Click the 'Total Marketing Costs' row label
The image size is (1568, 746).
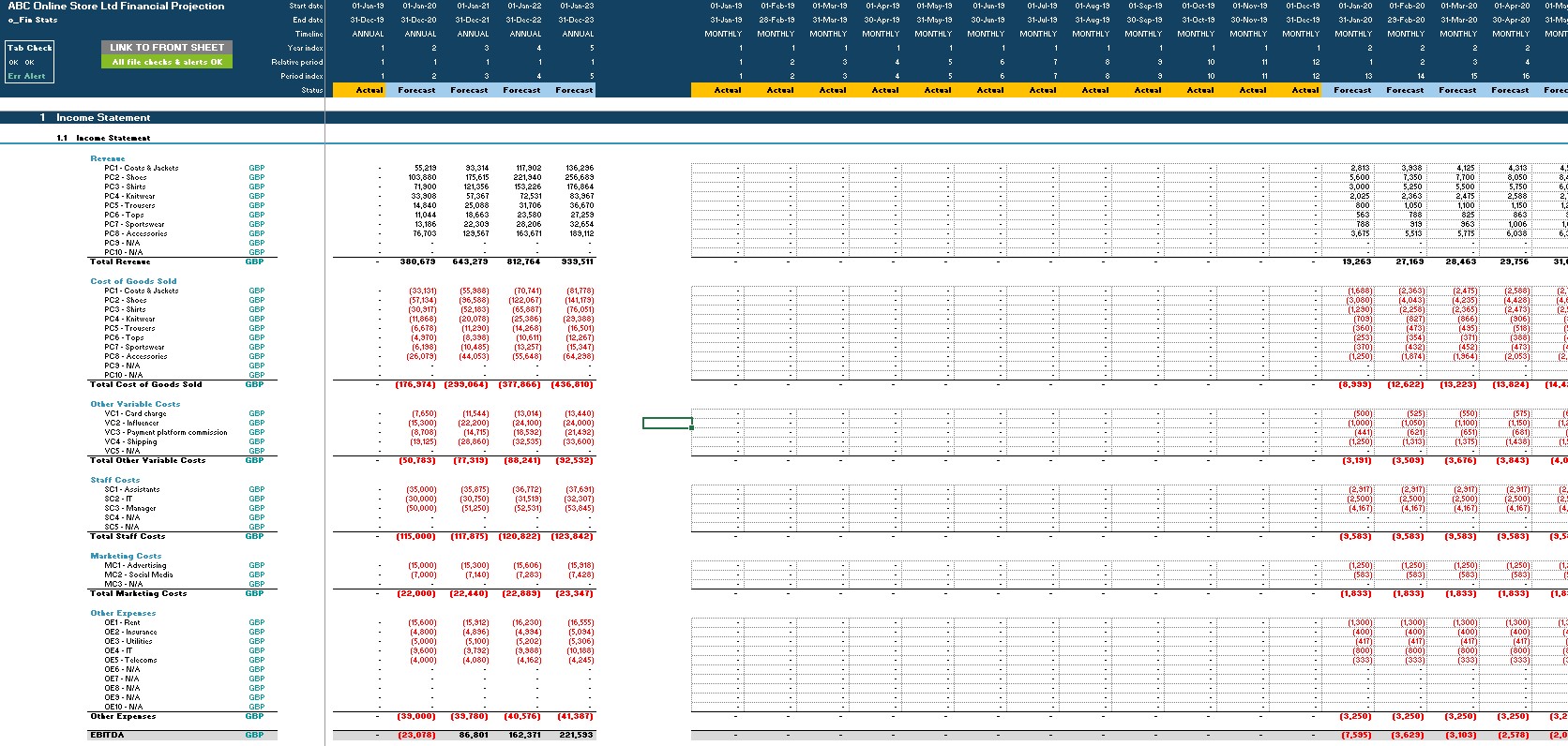(138, 593)
